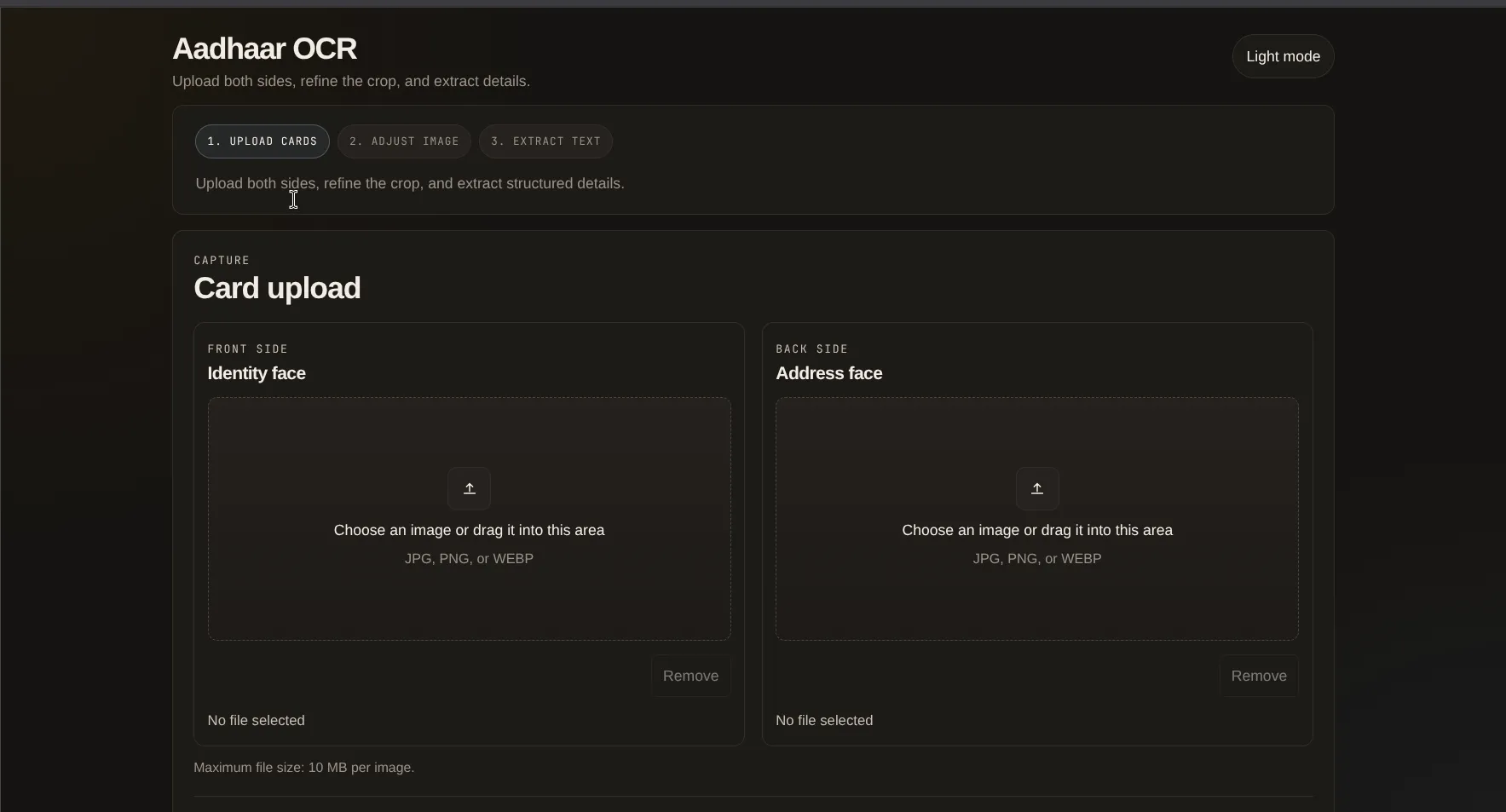Click the upload arrow icon under Address face
Screen dimensions: 1506x812
(1037, 488)
